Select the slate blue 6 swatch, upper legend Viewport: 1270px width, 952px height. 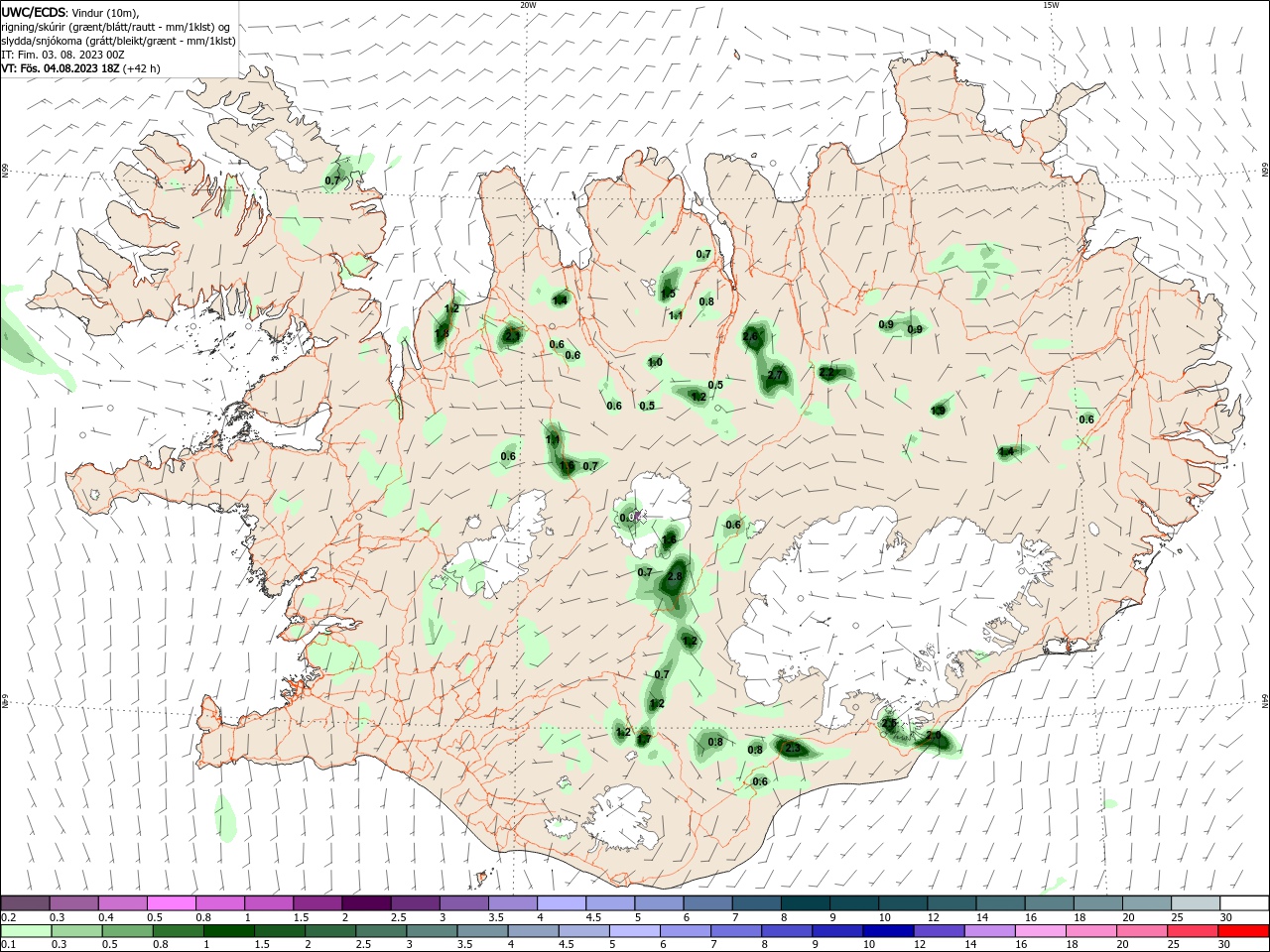[706, 903]
